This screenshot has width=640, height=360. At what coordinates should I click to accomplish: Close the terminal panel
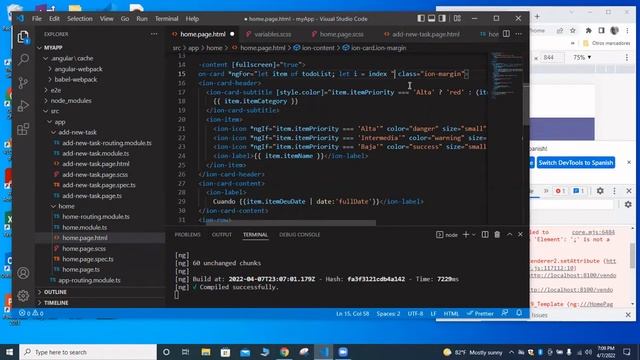(520, 234)
